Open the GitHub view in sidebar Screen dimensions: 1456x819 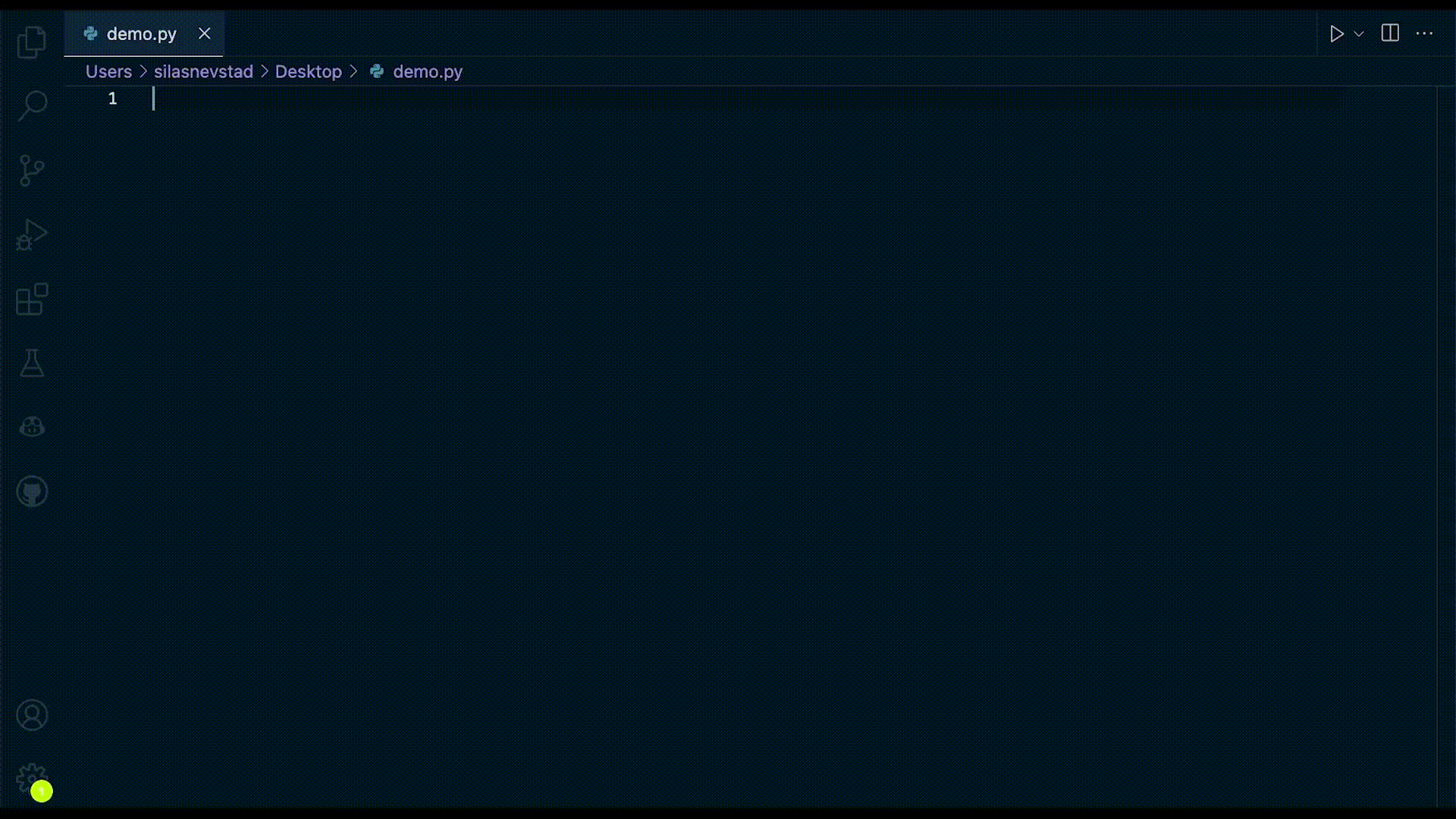pos(32,491)
